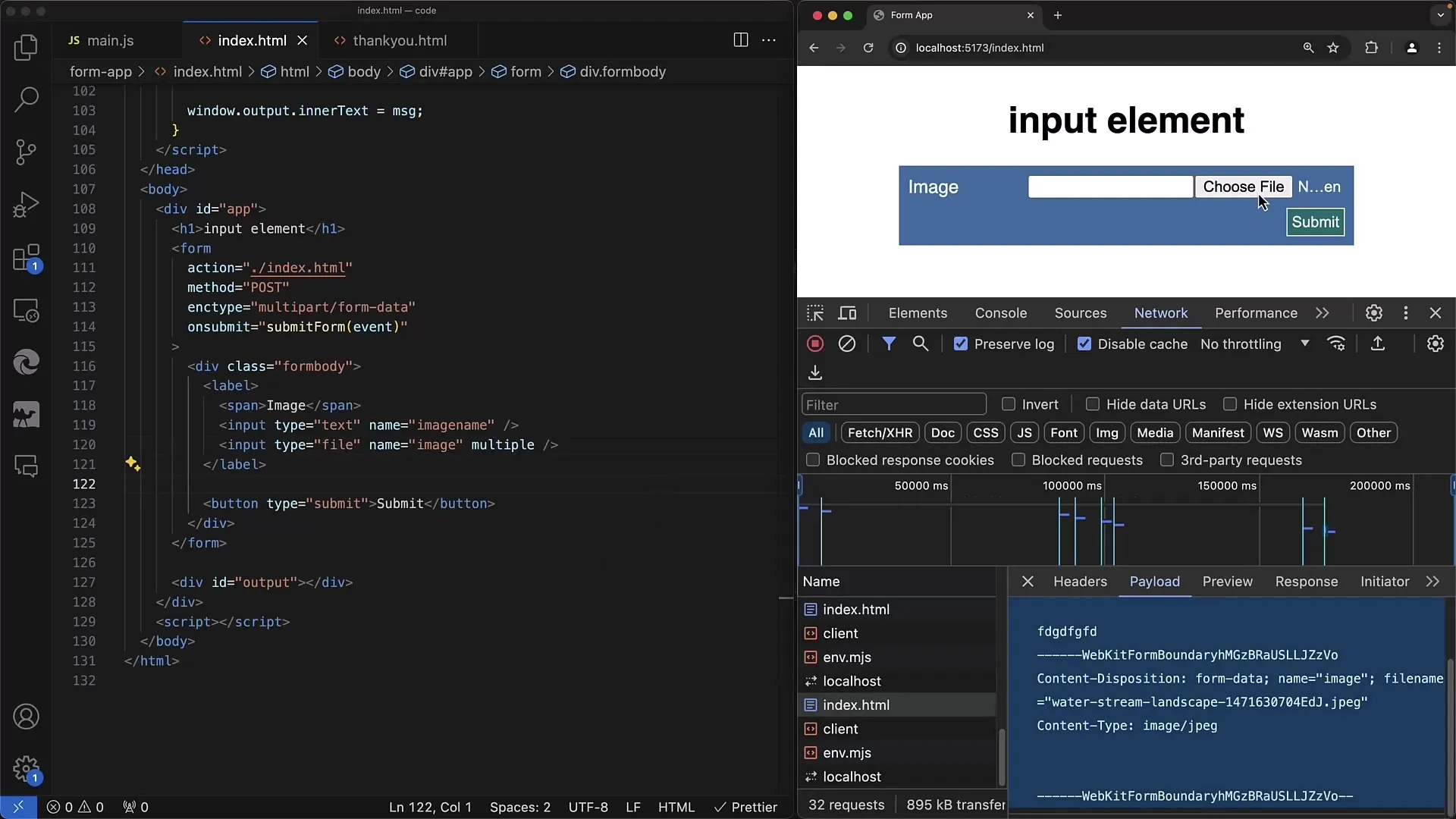This screenshot has width=1456, height=819.
Task: Click the clear requests icon in Network
Action: pos(847,344)
